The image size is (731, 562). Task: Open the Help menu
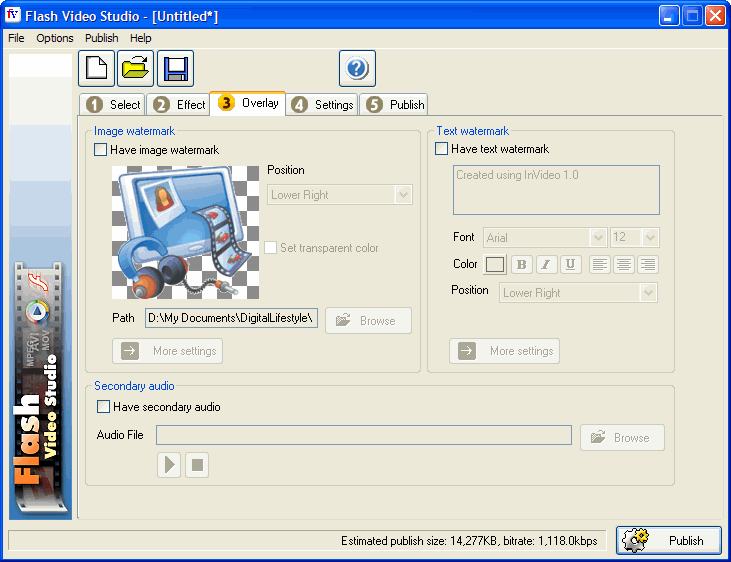click(x=140, y=38)
